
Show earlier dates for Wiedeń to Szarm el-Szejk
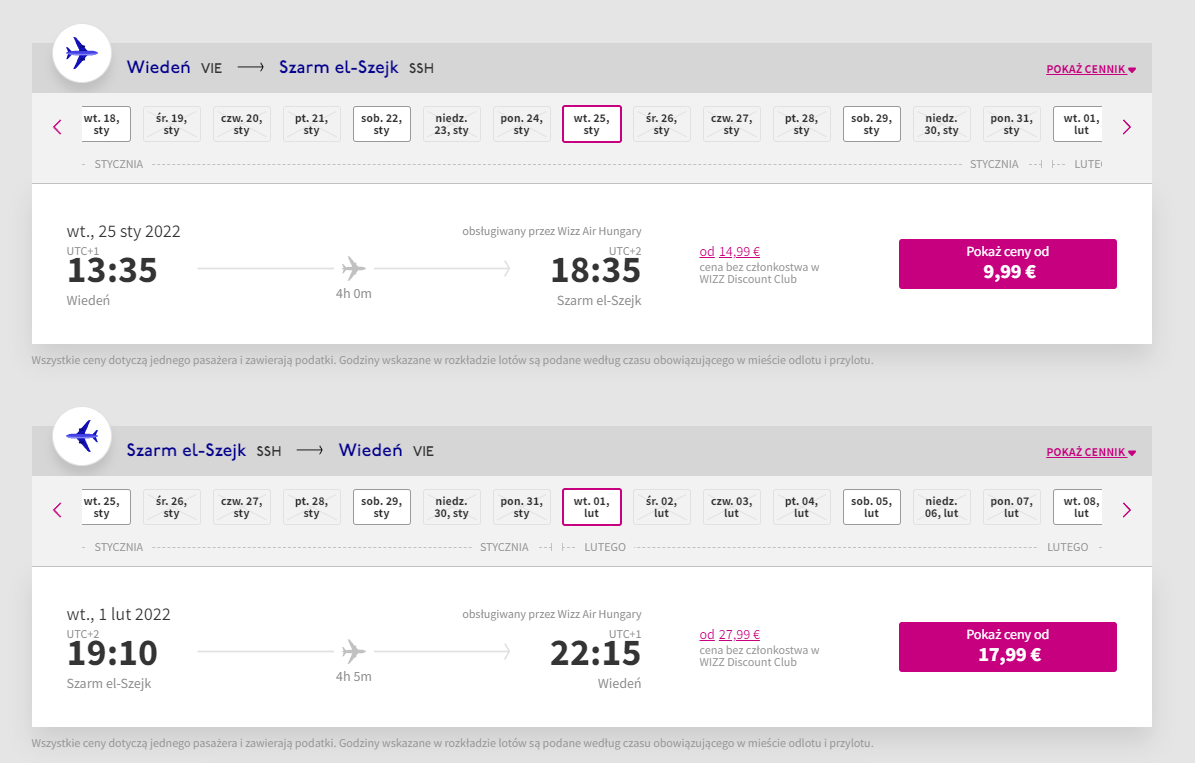click(57, 127)
